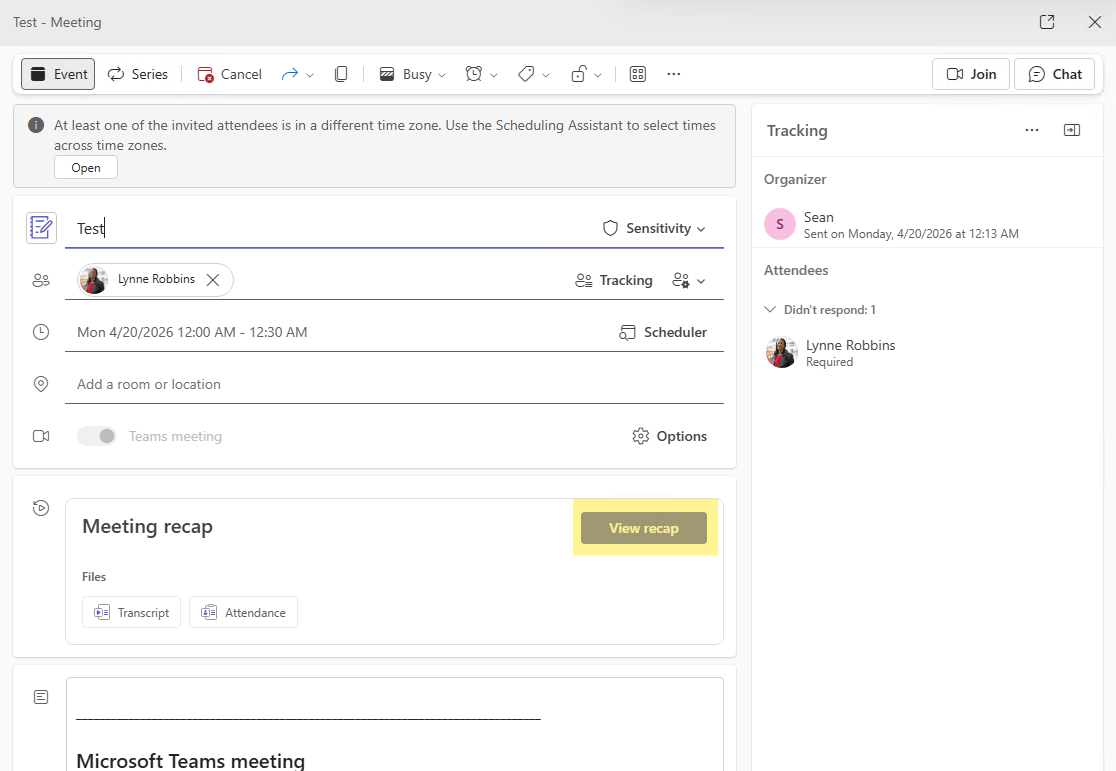Collapse the "Didn't respond: 1" group
1116x771 pixels.
(x=770, y=310)
